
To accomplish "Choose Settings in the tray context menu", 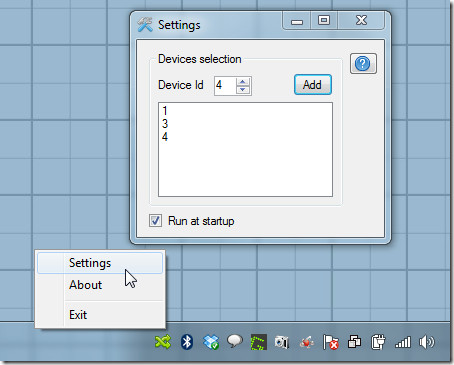I will pyautogui.click(x=100, y=263).
